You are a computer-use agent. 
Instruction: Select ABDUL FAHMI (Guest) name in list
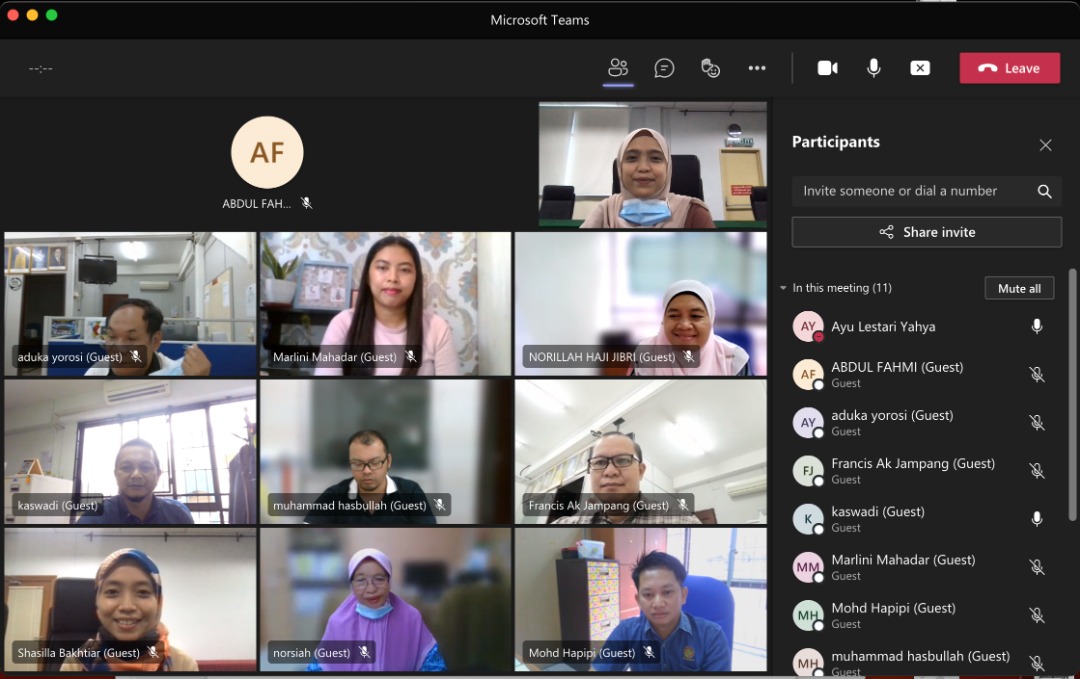point(897,367)
